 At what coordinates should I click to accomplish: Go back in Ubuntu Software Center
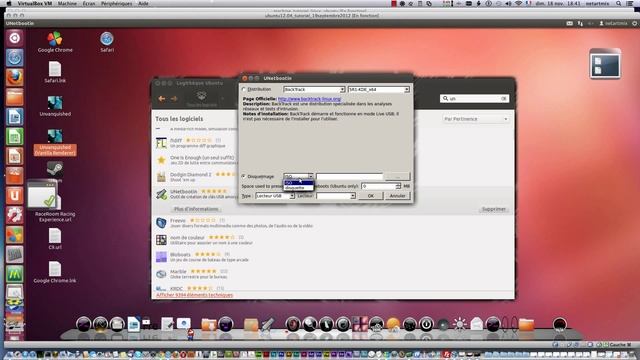162,98
